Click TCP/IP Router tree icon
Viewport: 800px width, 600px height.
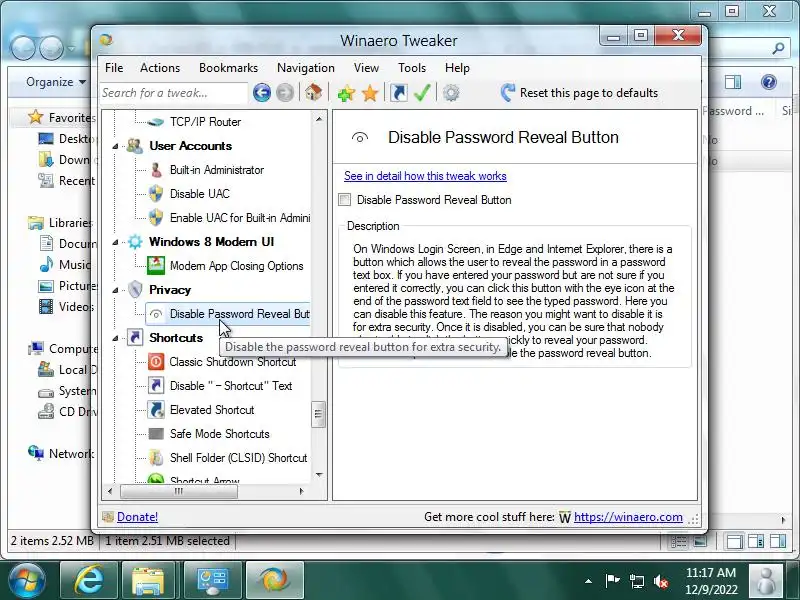tap(156, 122)
